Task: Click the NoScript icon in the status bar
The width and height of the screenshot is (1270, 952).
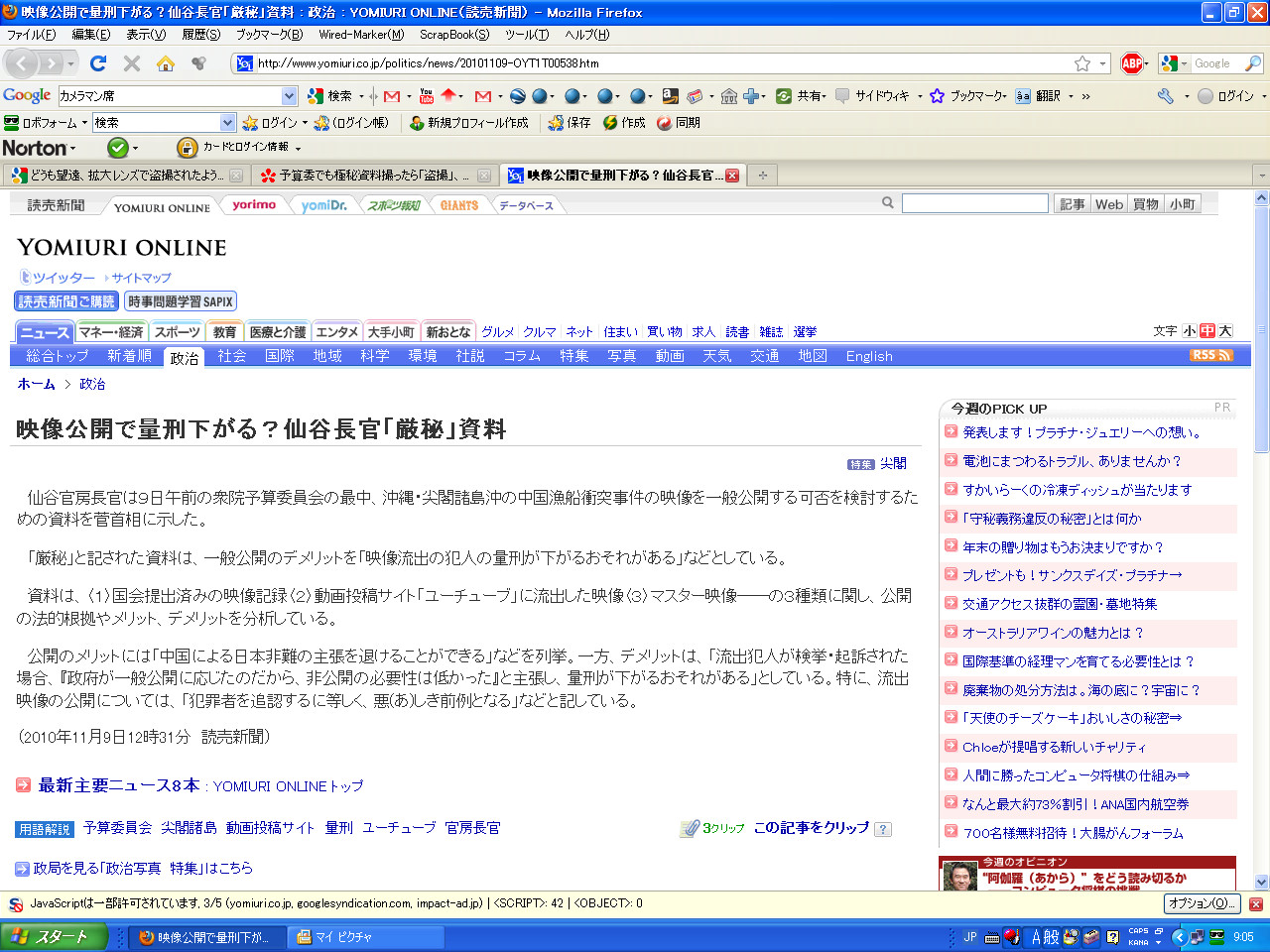Action: tap(16, 904)
